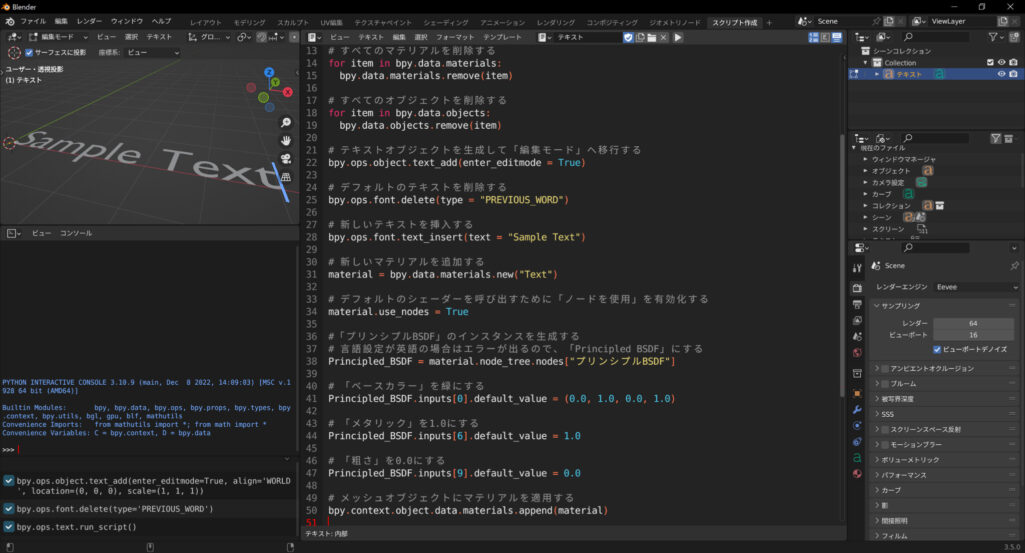
Task: Enable the アンビエントオクルージョン checkbox
Action: pyautogui.click(x=885, y=369)
